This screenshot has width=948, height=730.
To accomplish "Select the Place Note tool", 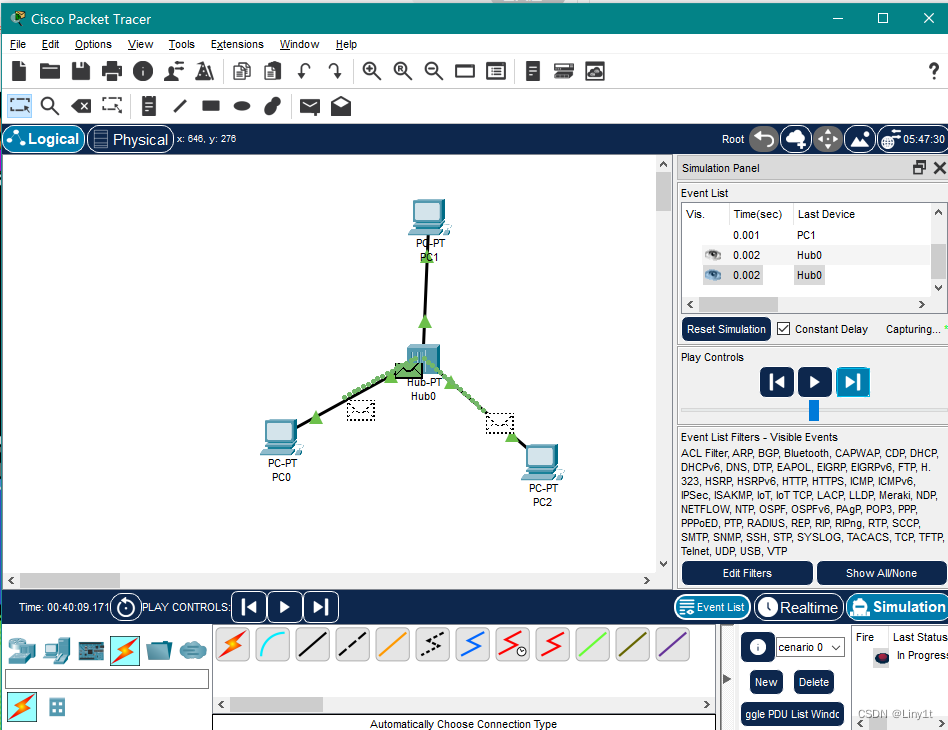I will [149, 106].
